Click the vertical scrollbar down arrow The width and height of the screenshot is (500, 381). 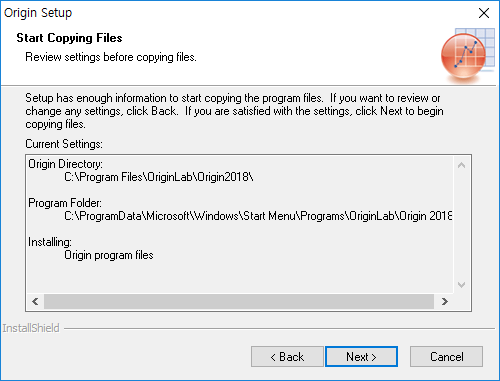point(461,285)
